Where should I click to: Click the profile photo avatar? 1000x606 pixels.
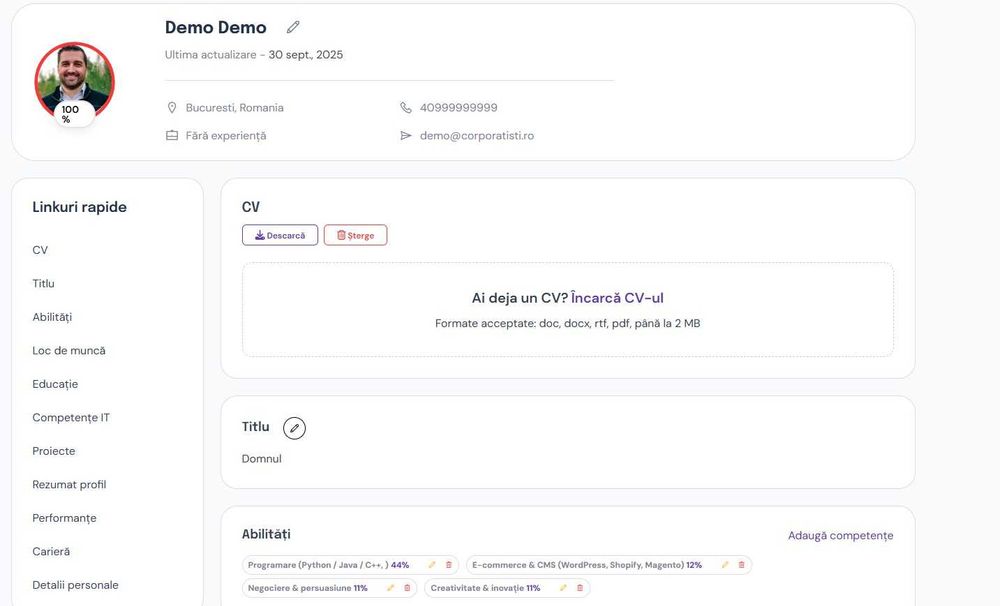pyautogui.click(x=75, y=82)
